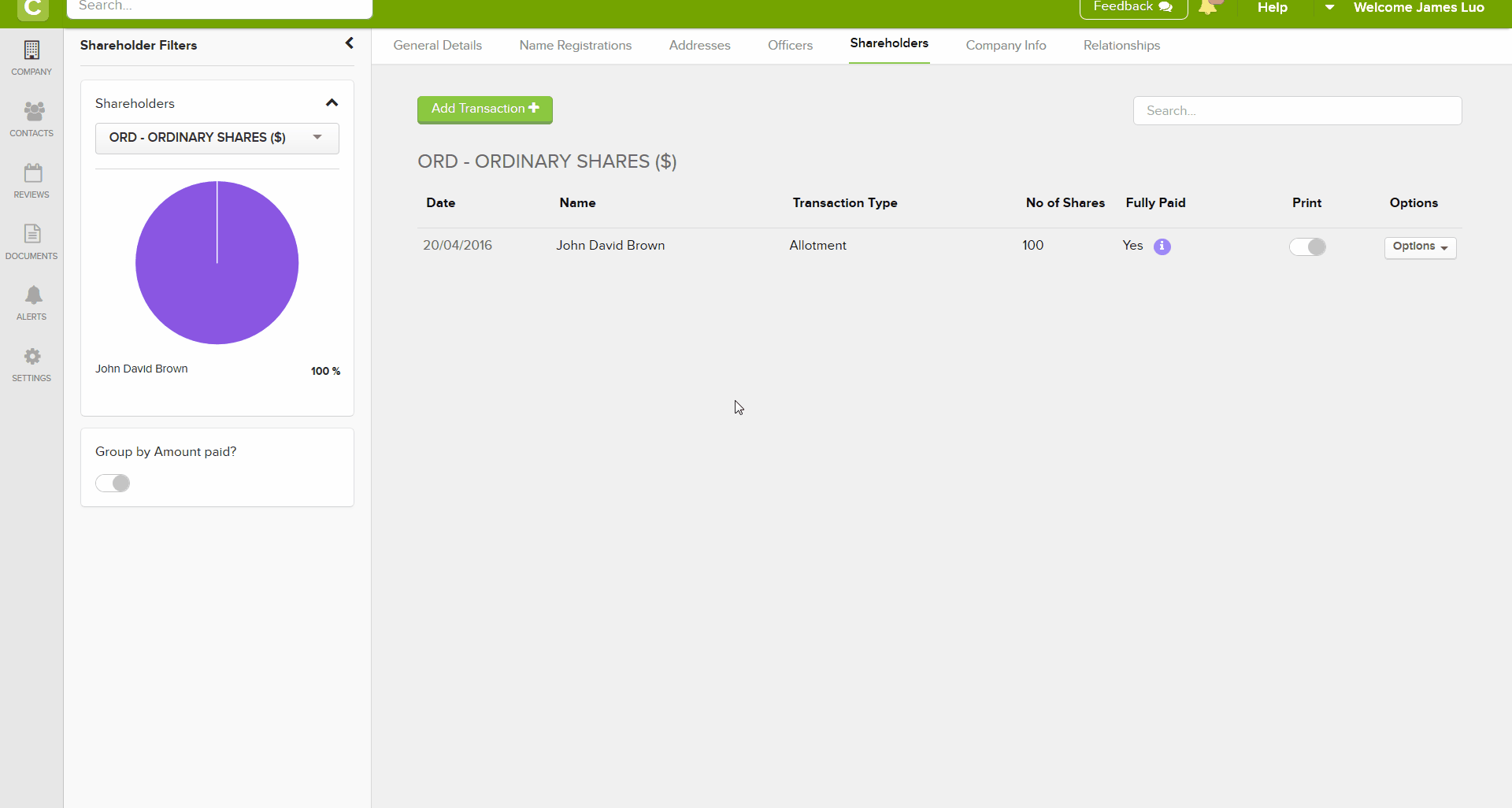The image size is (1512, 808).
Task: Expand Options dropdown for the Allotment row
Action: click(1420, 246)
